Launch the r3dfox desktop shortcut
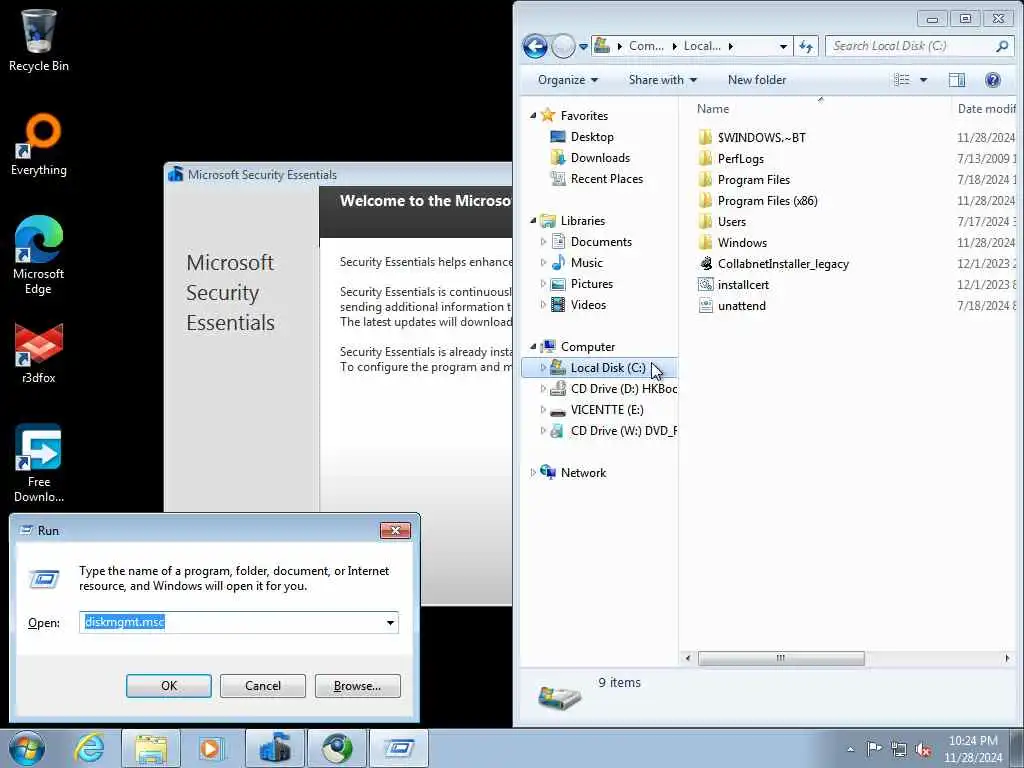1024x768 pixels. [39, 353]
